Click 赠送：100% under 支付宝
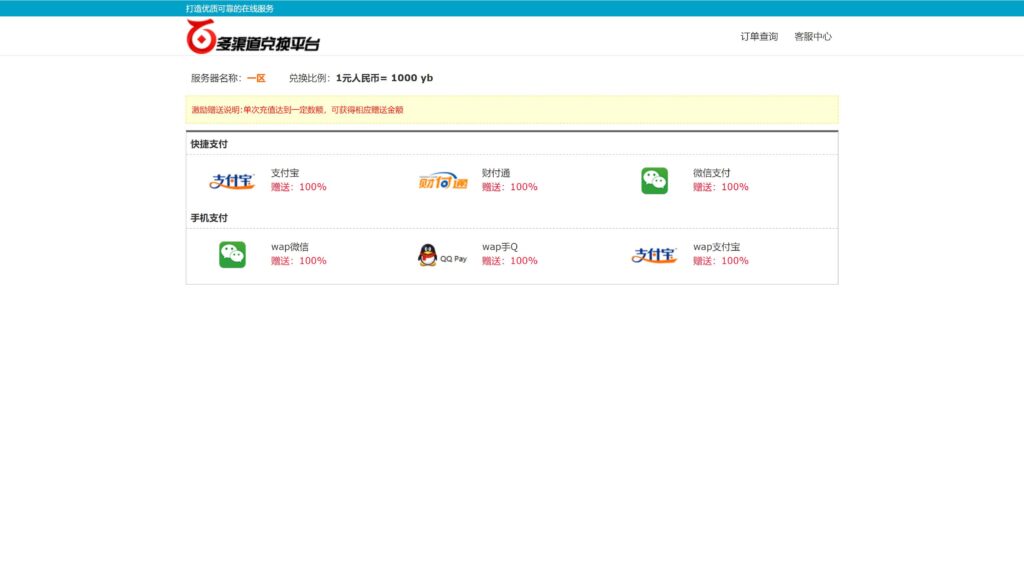This screenshot has width=1024, height=573. pyautogui.click(x=298, y=187)
